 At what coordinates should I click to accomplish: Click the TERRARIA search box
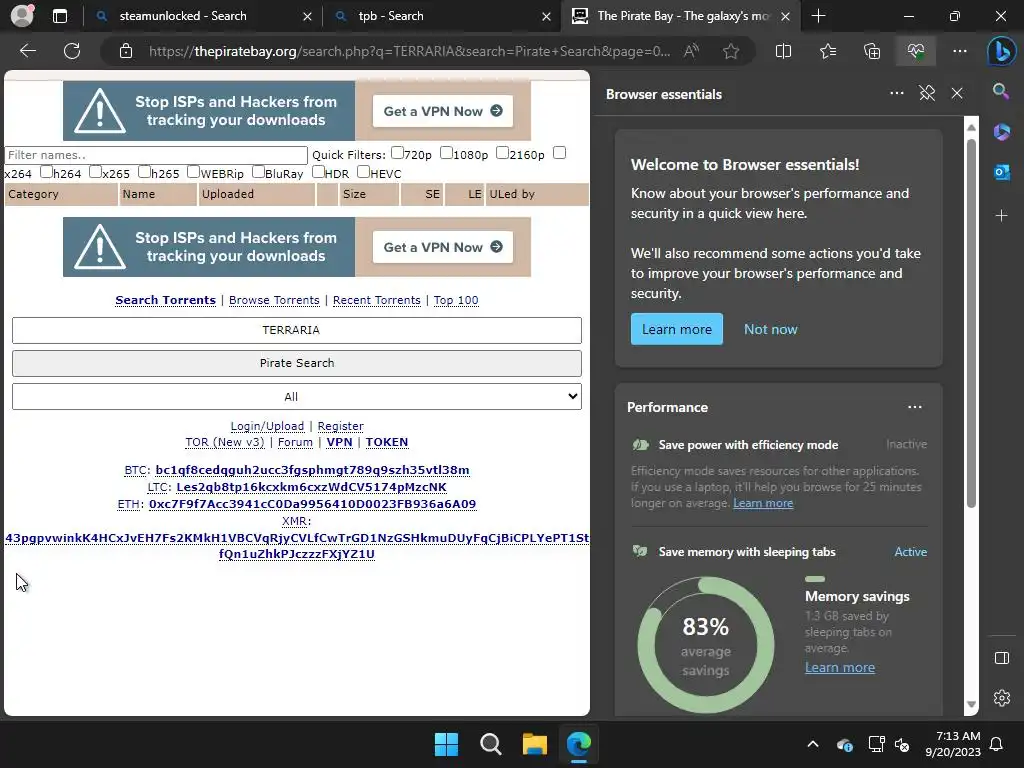pyautogui.click(x=296, y=330)
